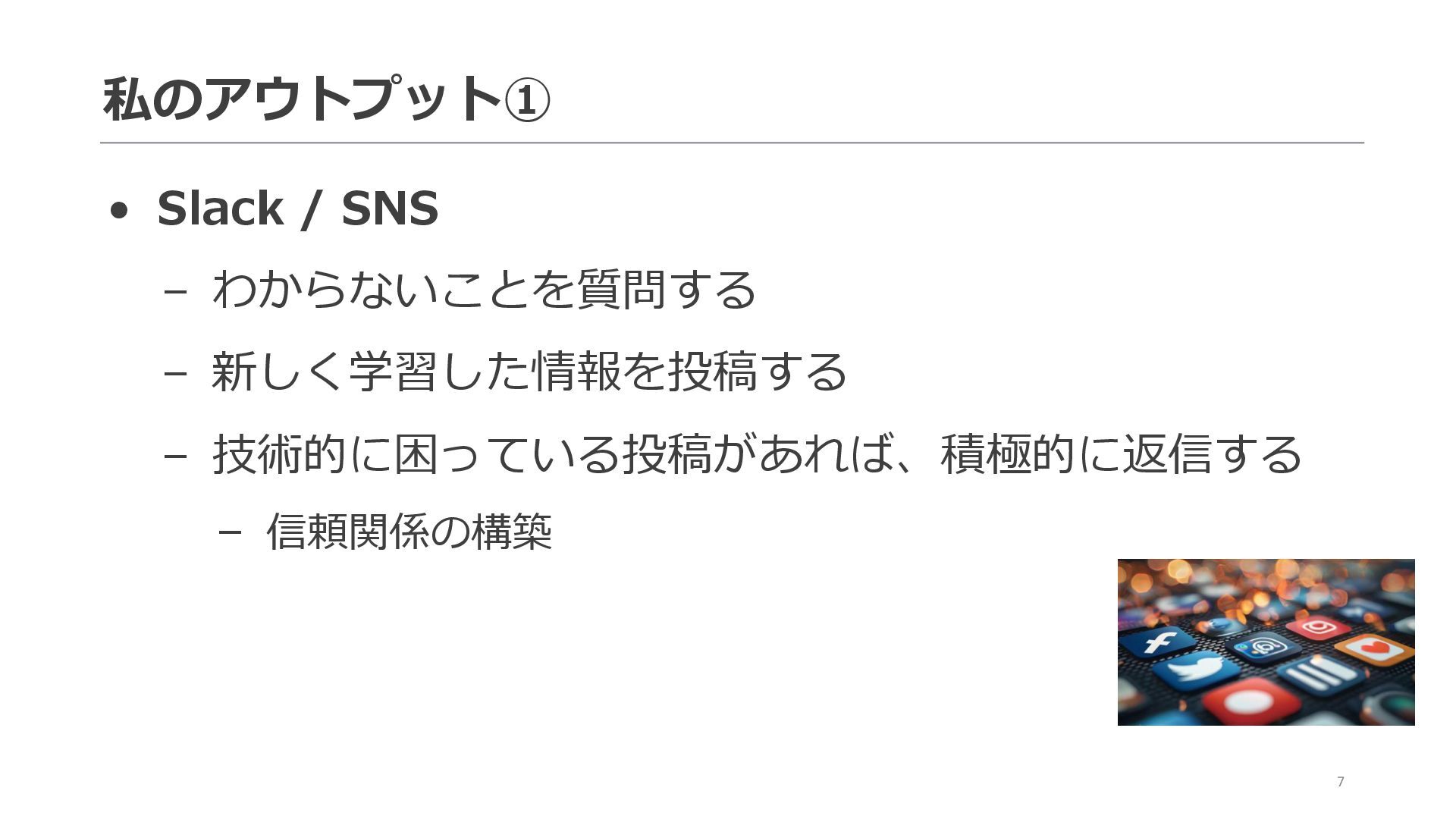This screenshot has height=819, width=1456.
Task: Click the dash before 信頼関係の構築
Action: click(230, 532)
